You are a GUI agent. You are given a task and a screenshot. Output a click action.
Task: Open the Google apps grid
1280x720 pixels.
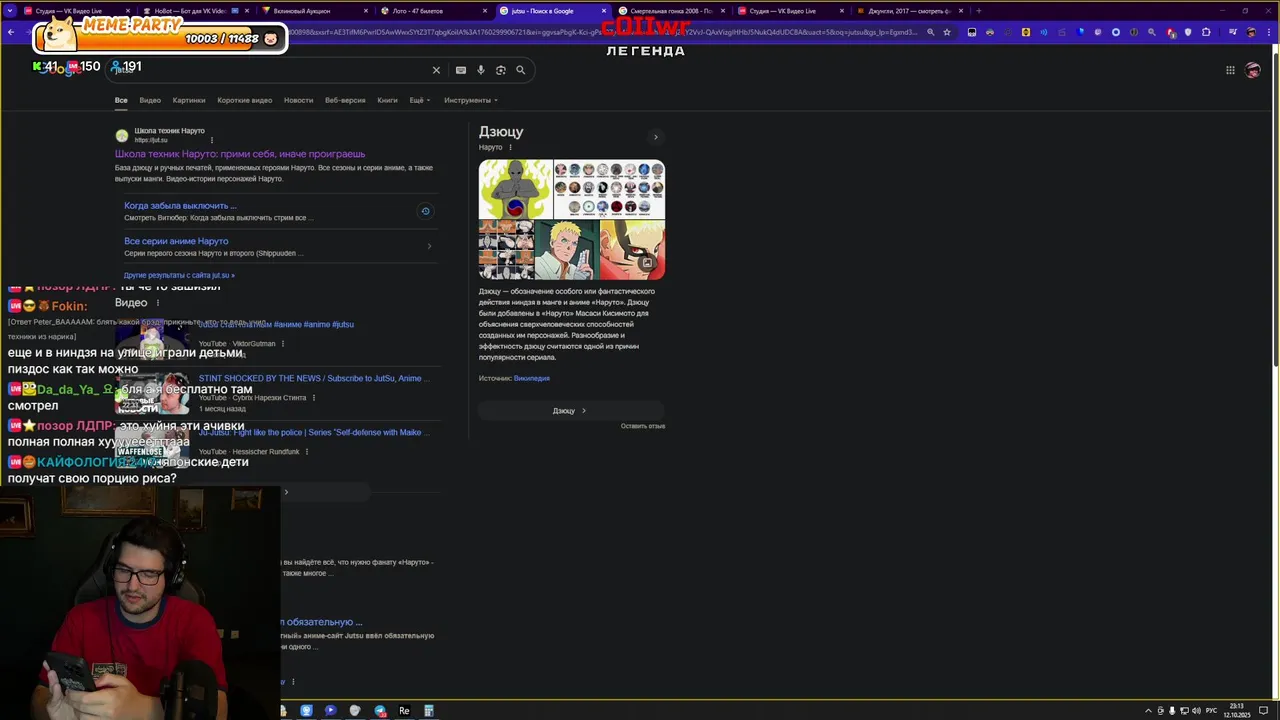click(1230, 70)
